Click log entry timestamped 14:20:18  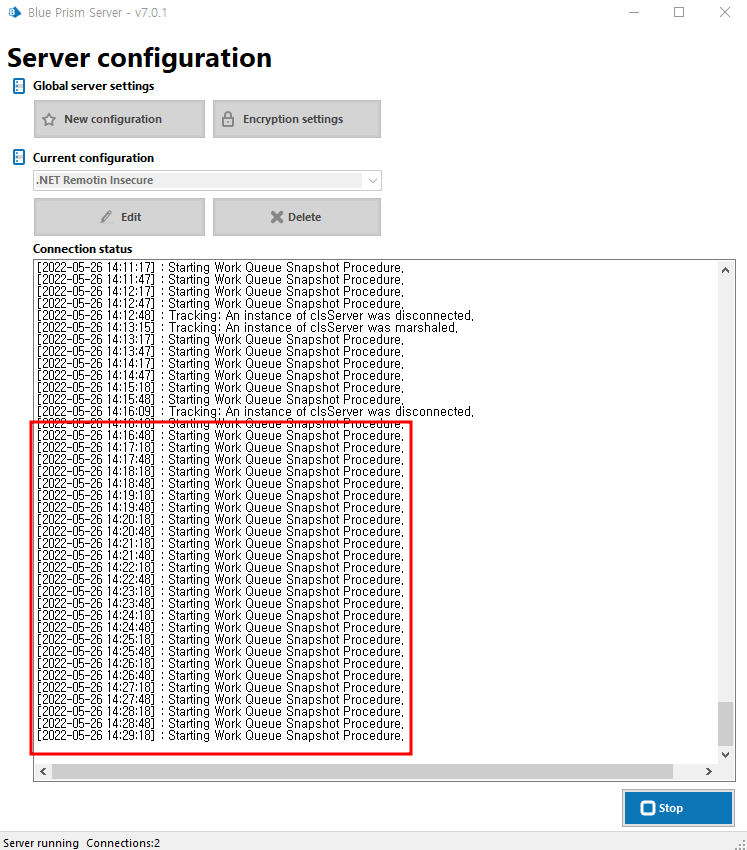pos(220,519)
